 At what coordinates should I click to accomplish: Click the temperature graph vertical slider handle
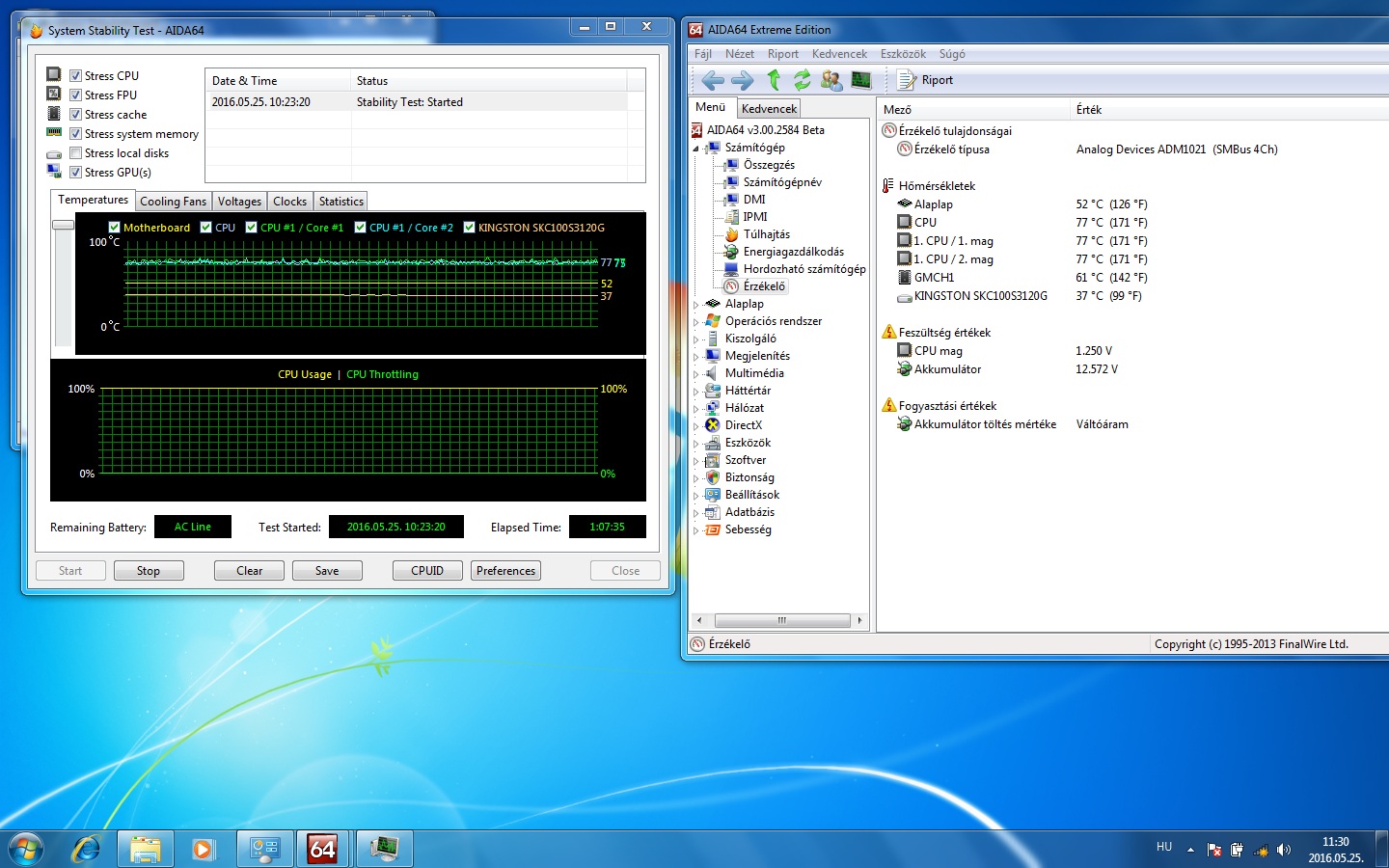point(63,225)
